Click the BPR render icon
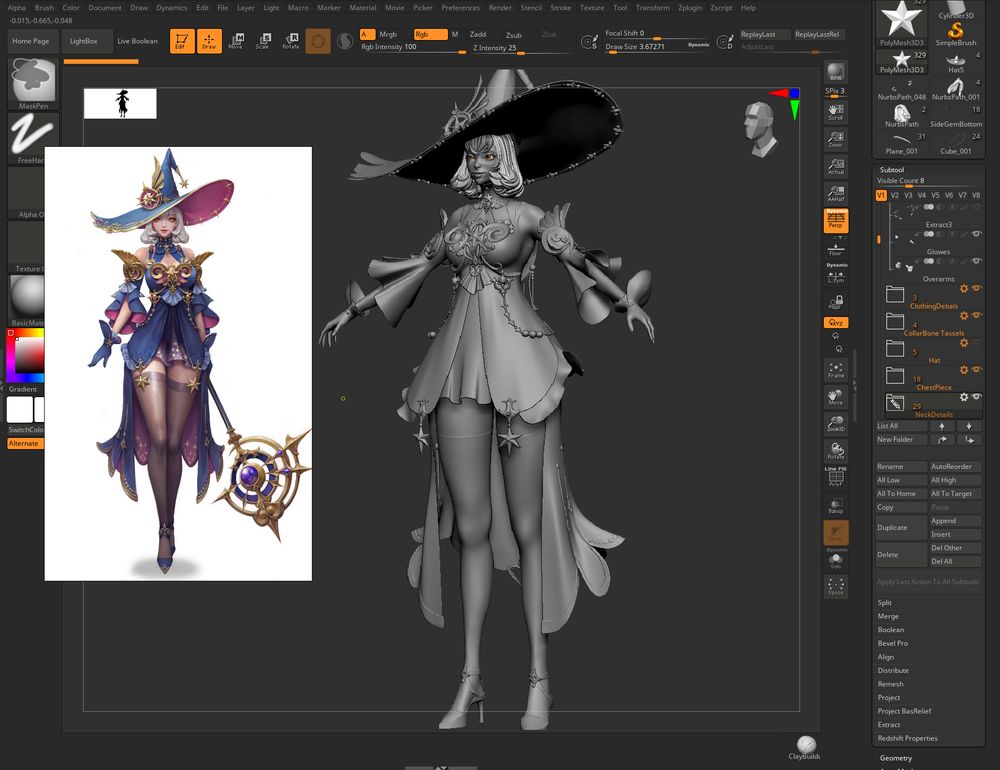Screen dimensions: 1000x770 point(835,72)
